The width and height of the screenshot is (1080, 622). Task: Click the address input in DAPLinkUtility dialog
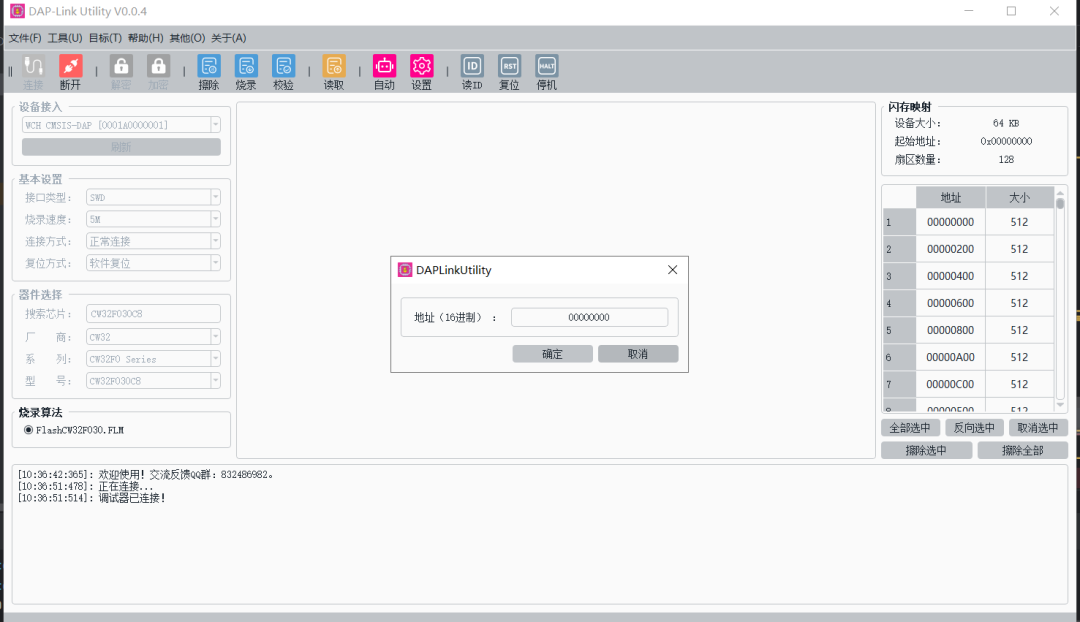(589, 316)
